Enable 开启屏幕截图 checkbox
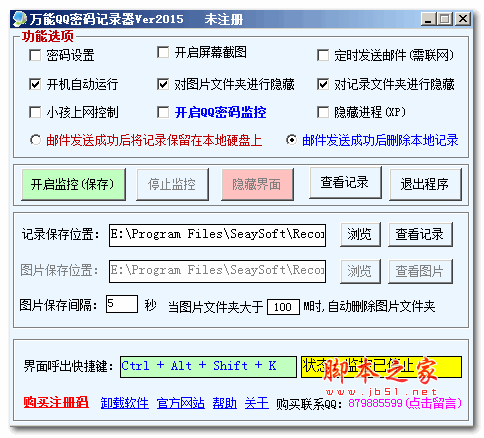484x438 pixels. pos(163,52)
